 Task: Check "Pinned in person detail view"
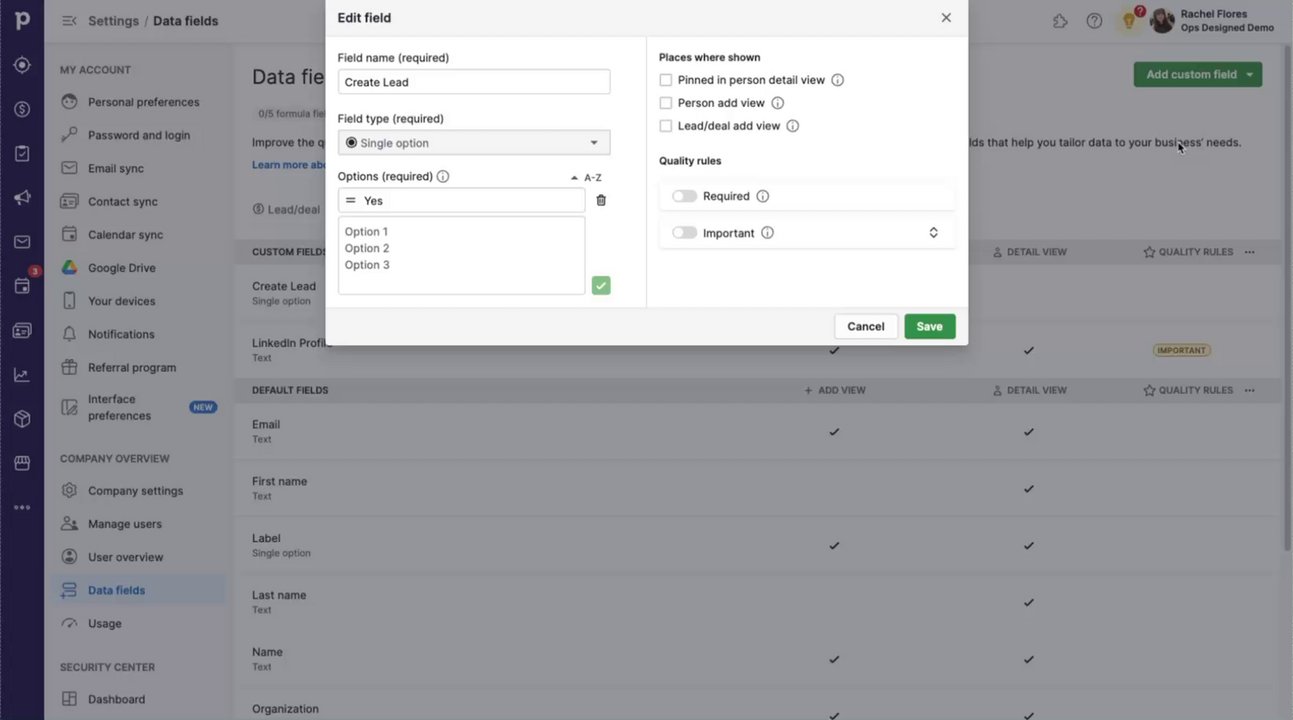tap(666, 80)
